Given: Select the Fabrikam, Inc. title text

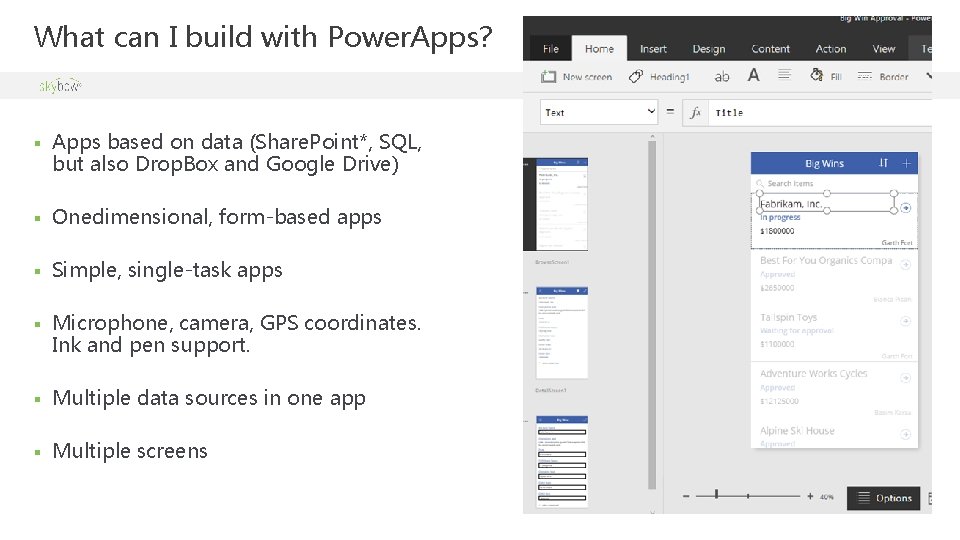Looking at the screenshot, I should pos(790,204).
